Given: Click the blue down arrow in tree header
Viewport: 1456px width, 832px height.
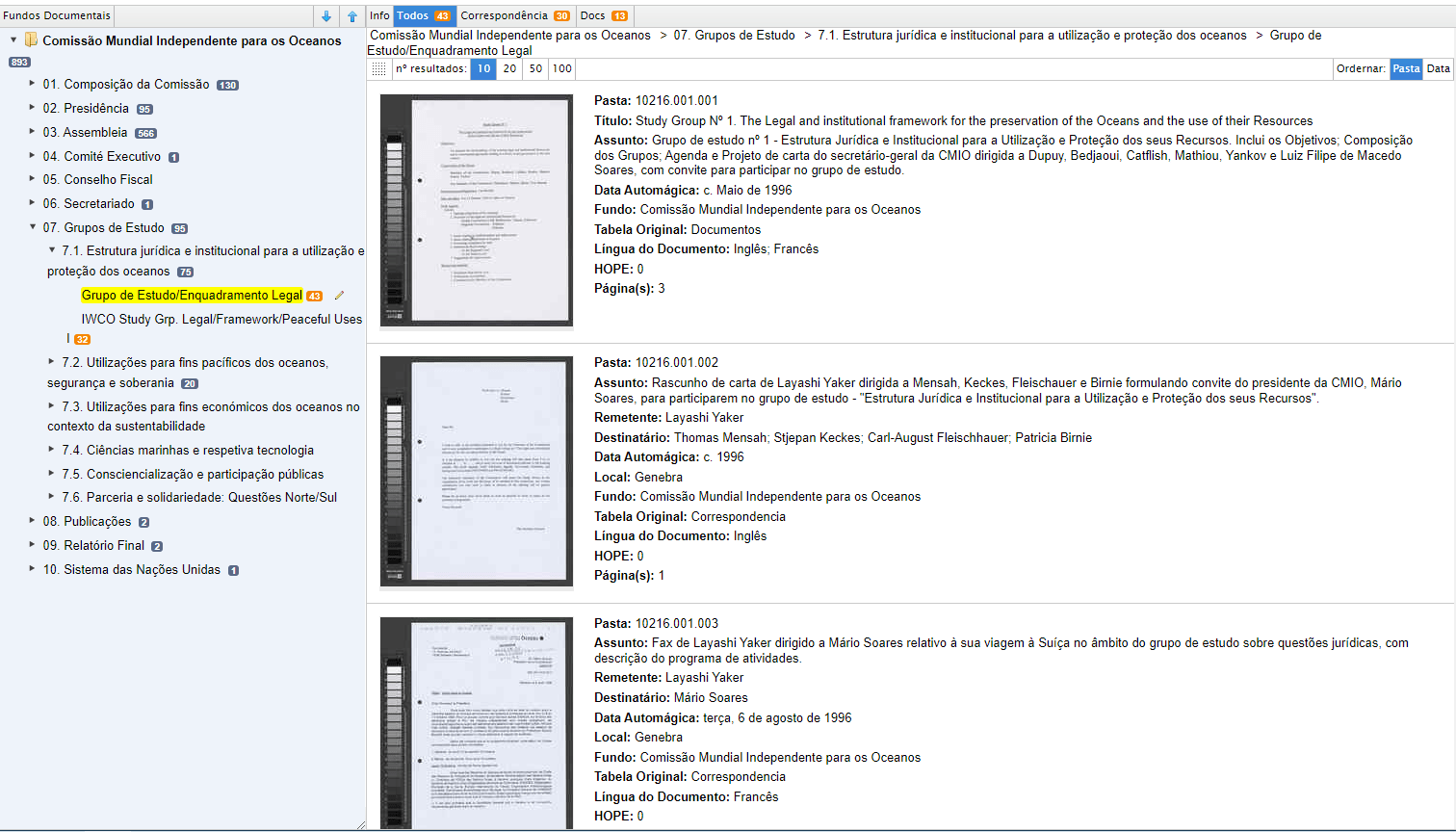Looking at the screenshot, I should tap(326, 16).
